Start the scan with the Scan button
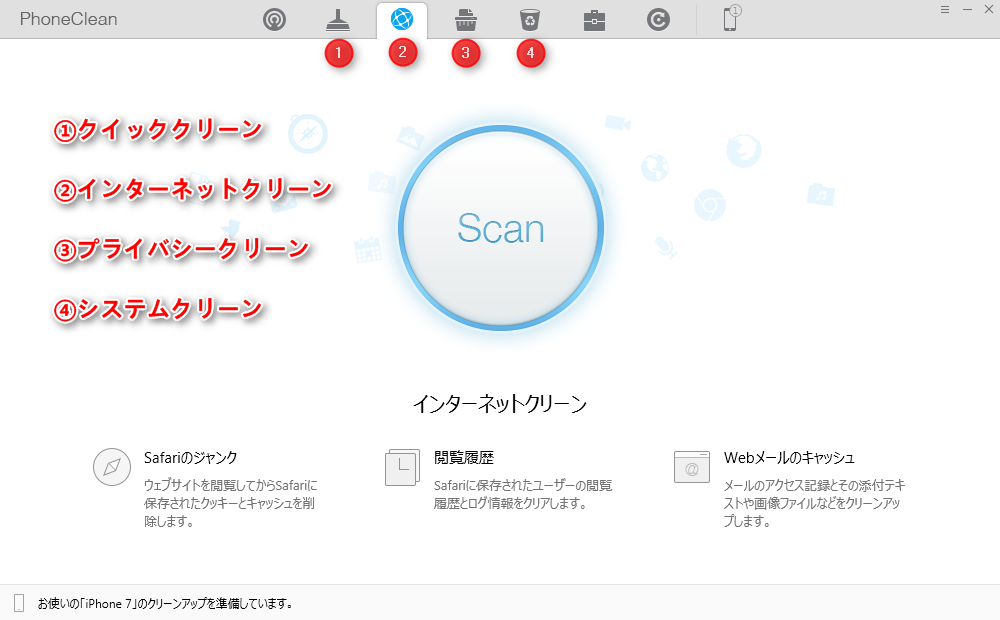 (501, 228)
